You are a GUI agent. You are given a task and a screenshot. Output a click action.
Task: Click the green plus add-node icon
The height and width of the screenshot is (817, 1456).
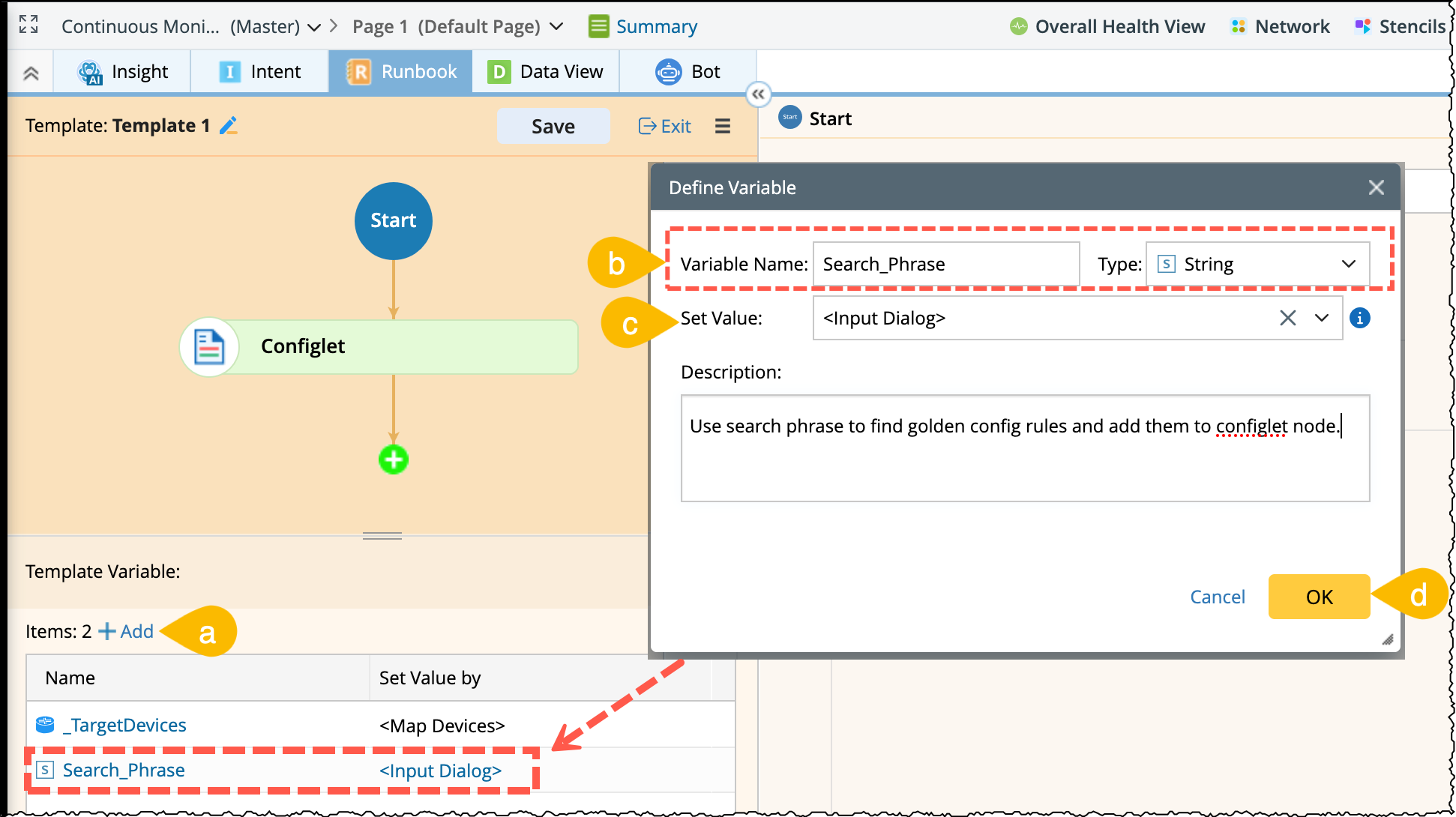point(393,459)
